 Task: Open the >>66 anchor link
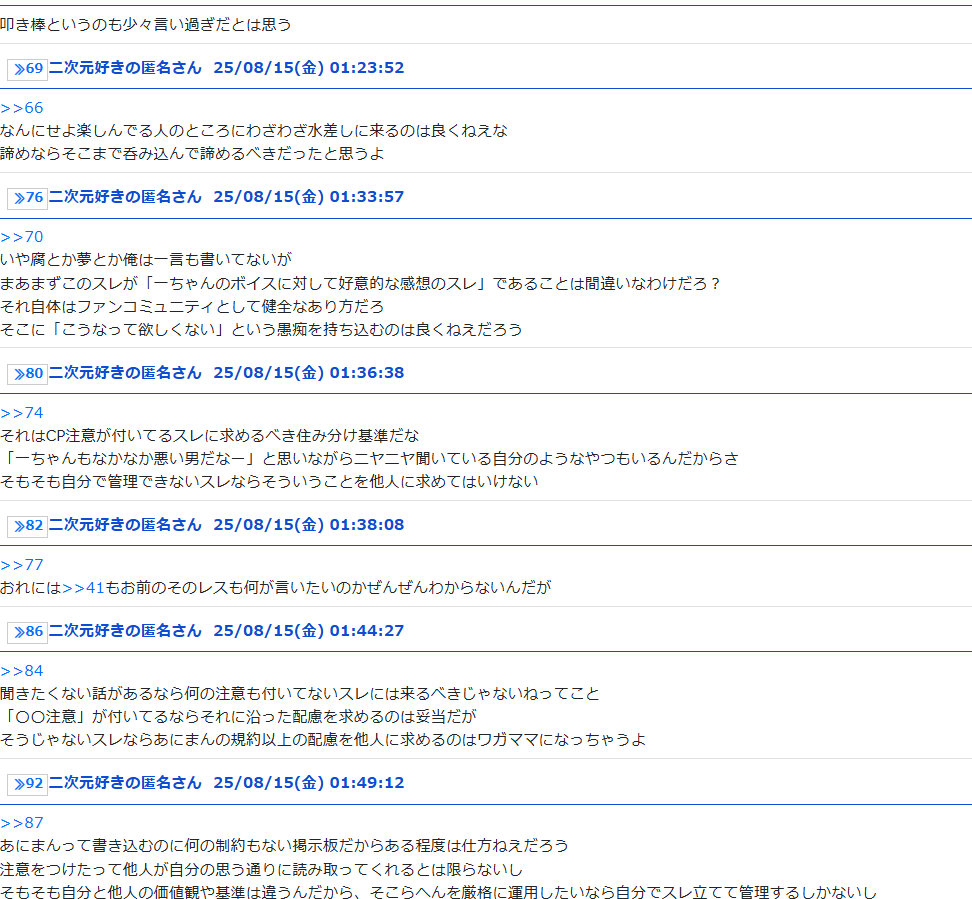[22, 108]
